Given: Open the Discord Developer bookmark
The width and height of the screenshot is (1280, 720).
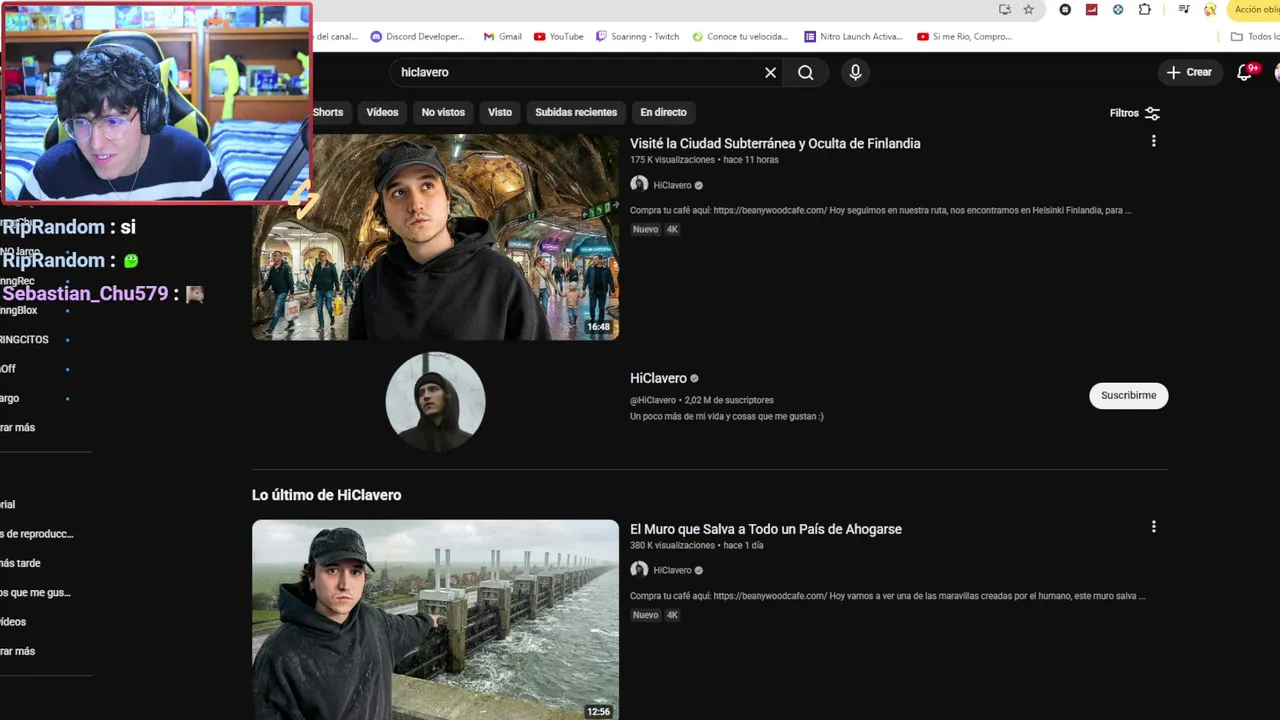Looking at the screenshot, I should click(x=418, y=36).
